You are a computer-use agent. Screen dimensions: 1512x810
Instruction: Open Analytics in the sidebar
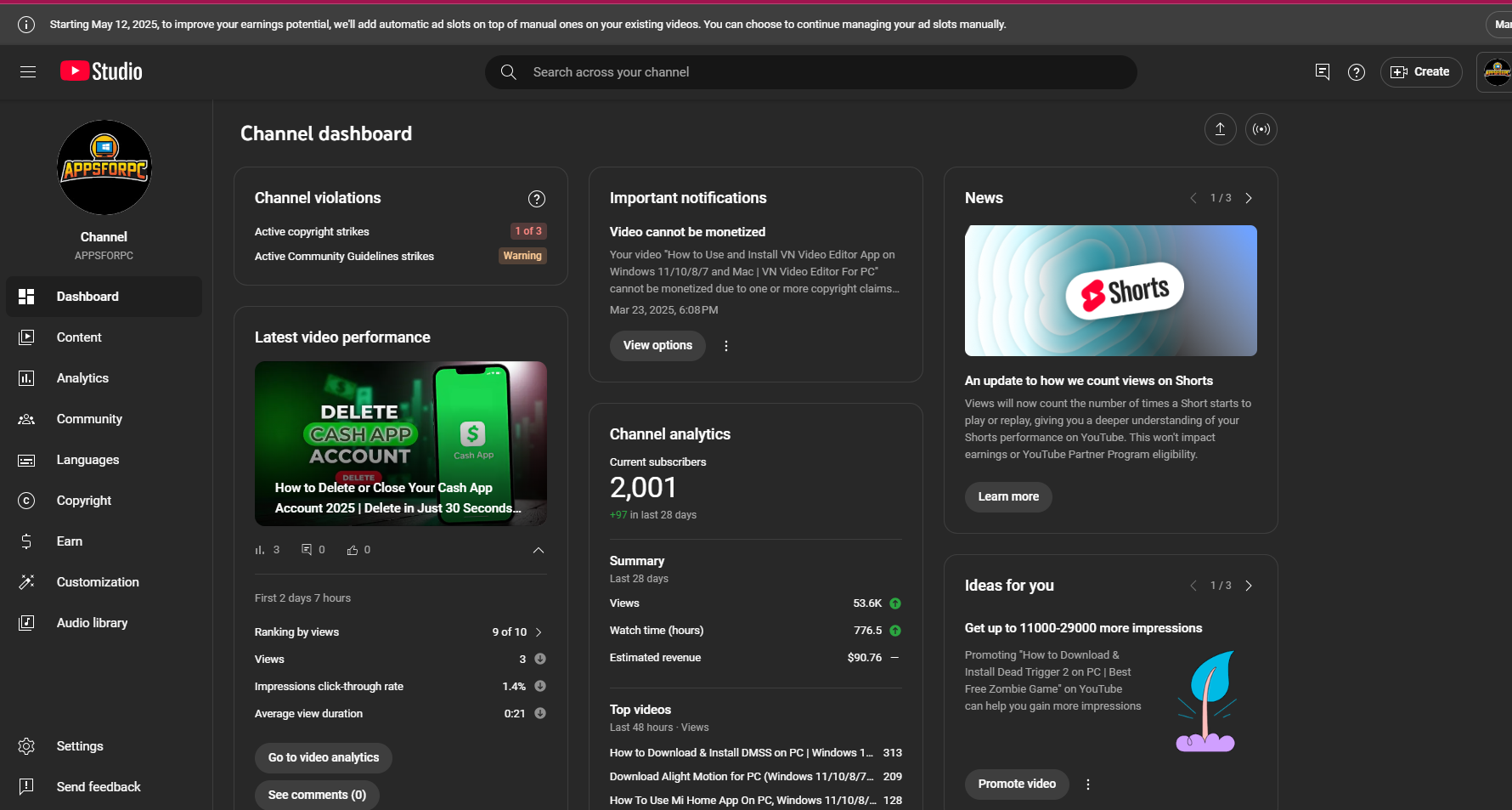(104, 378)
